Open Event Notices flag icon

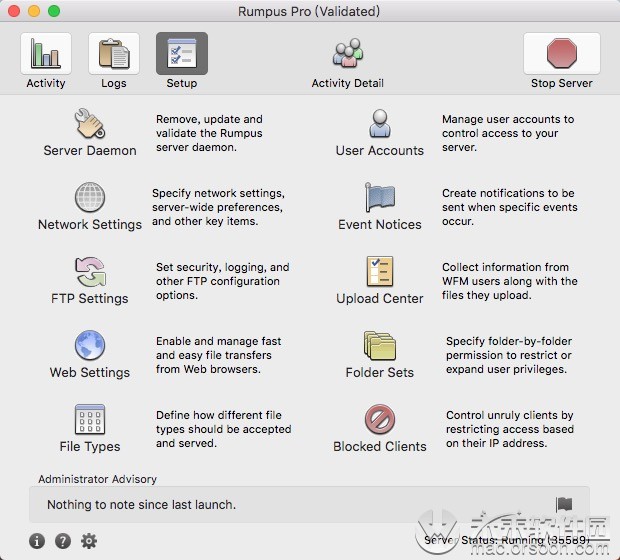380,197
